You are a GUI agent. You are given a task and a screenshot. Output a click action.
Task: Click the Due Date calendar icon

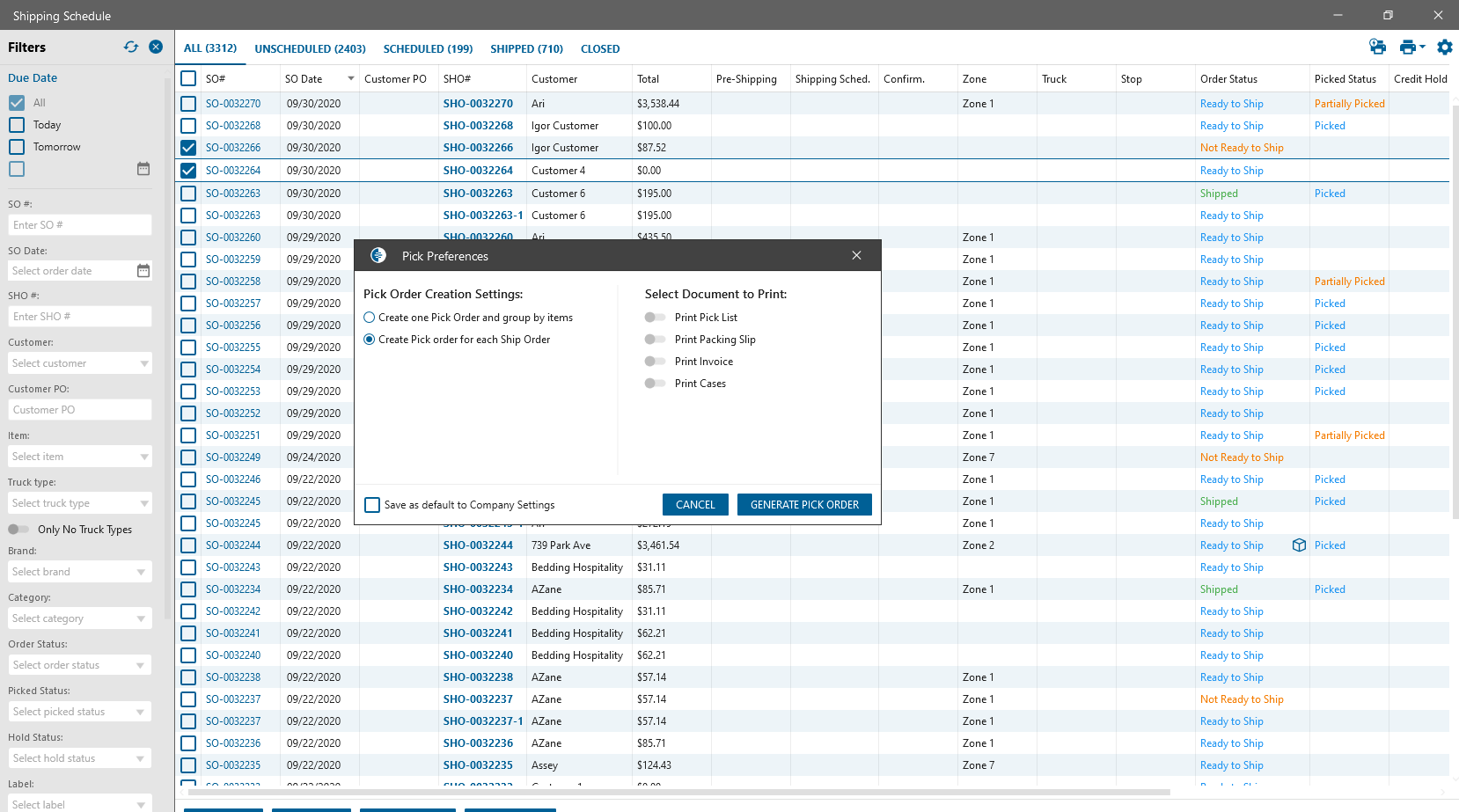143,169
